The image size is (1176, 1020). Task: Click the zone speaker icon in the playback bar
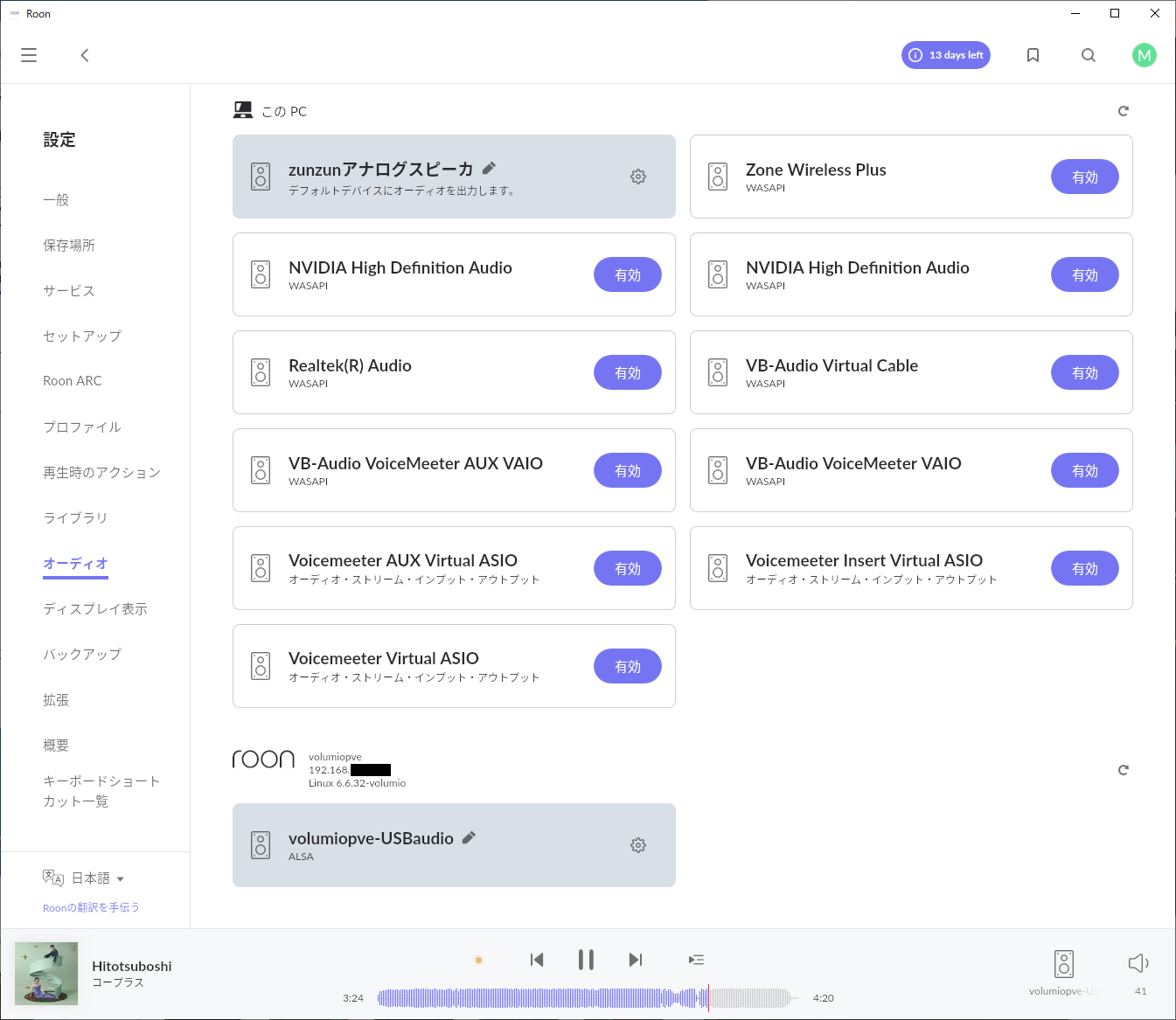click(x=1063, y=964)
